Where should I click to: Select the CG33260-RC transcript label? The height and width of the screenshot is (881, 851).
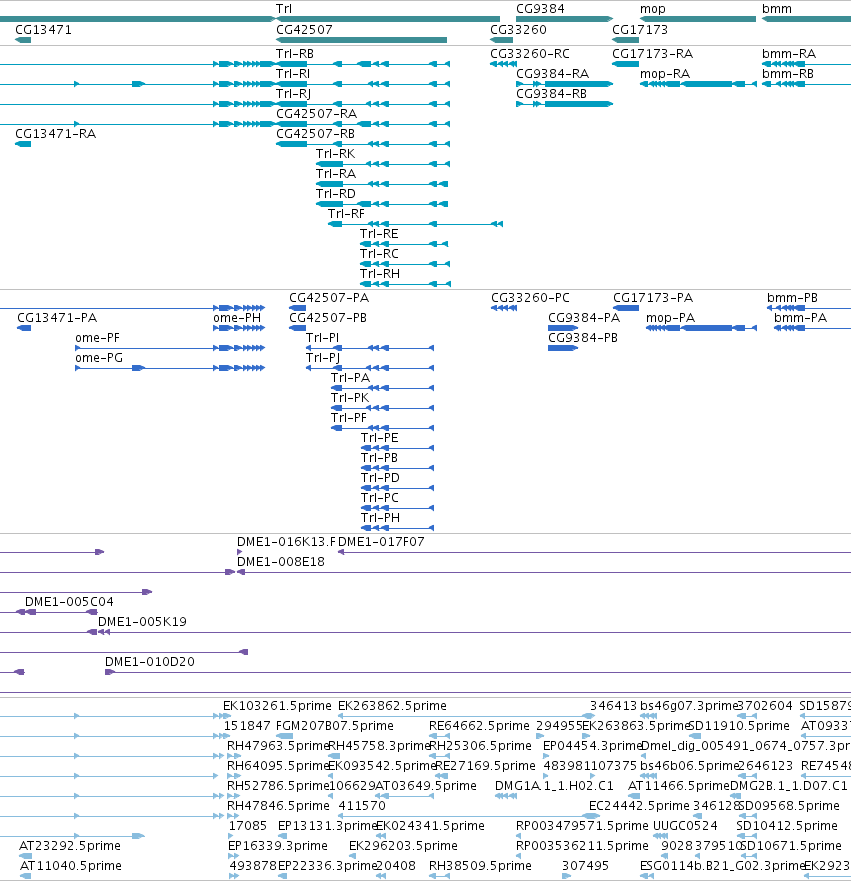[530, 54]
